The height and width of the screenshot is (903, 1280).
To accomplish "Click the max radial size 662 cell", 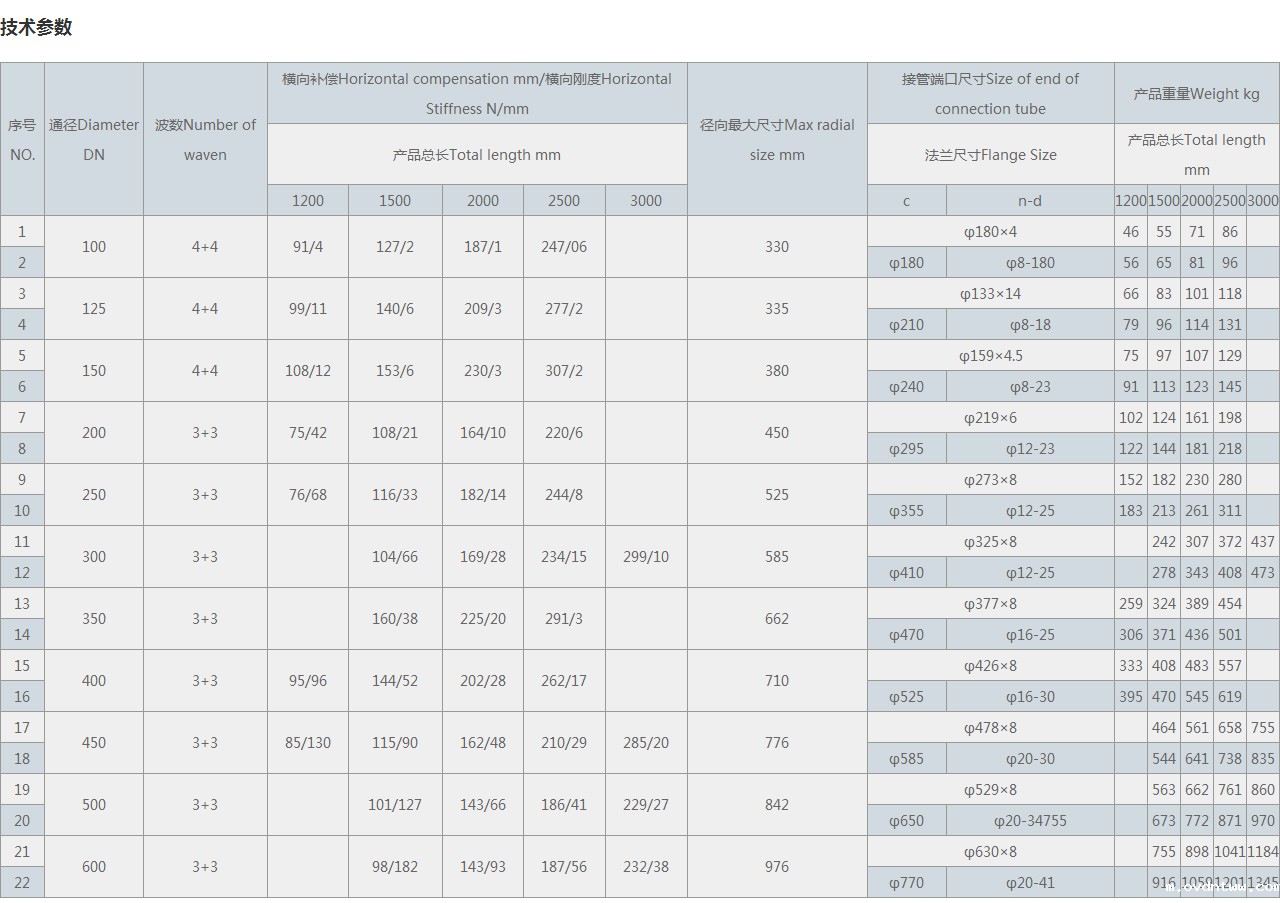I will [x=777, y=619].
